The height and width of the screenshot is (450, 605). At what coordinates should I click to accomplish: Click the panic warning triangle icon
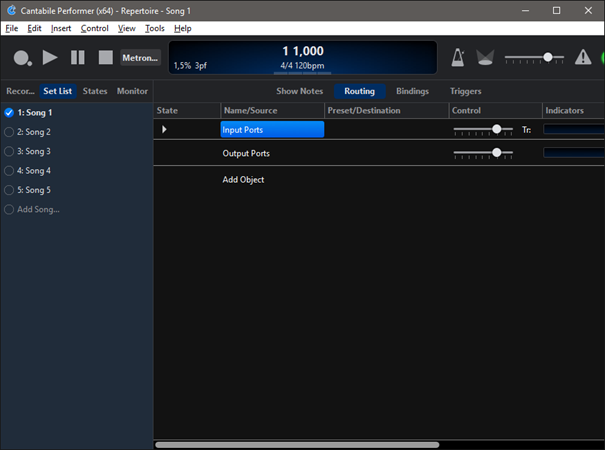click(x=583, y=58)
